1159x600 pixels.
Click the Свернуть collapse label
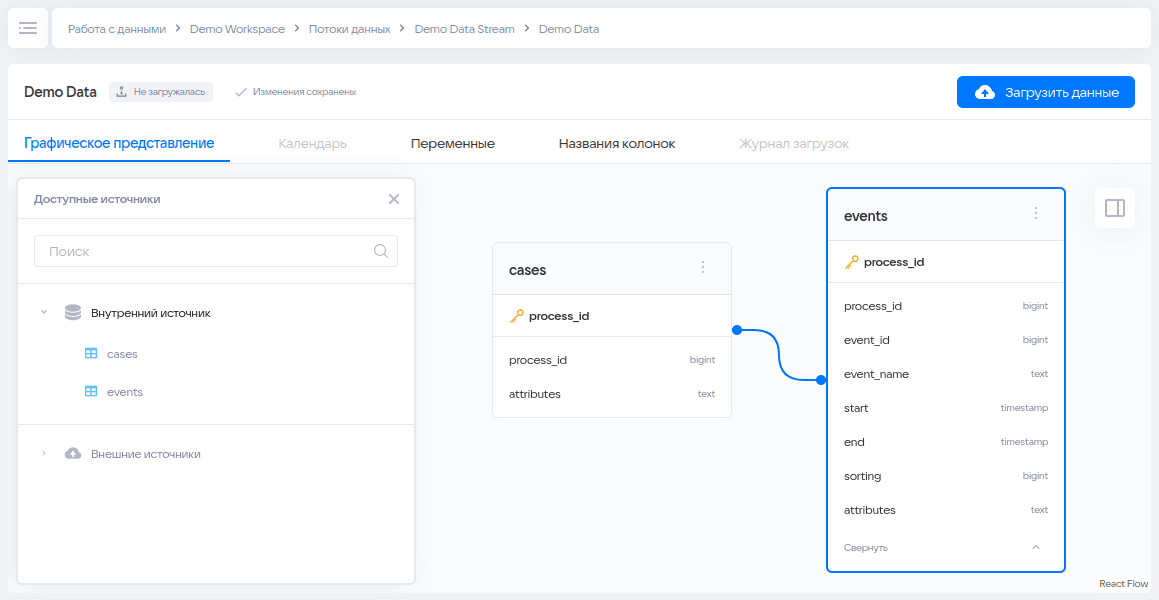tap(866, 548)
